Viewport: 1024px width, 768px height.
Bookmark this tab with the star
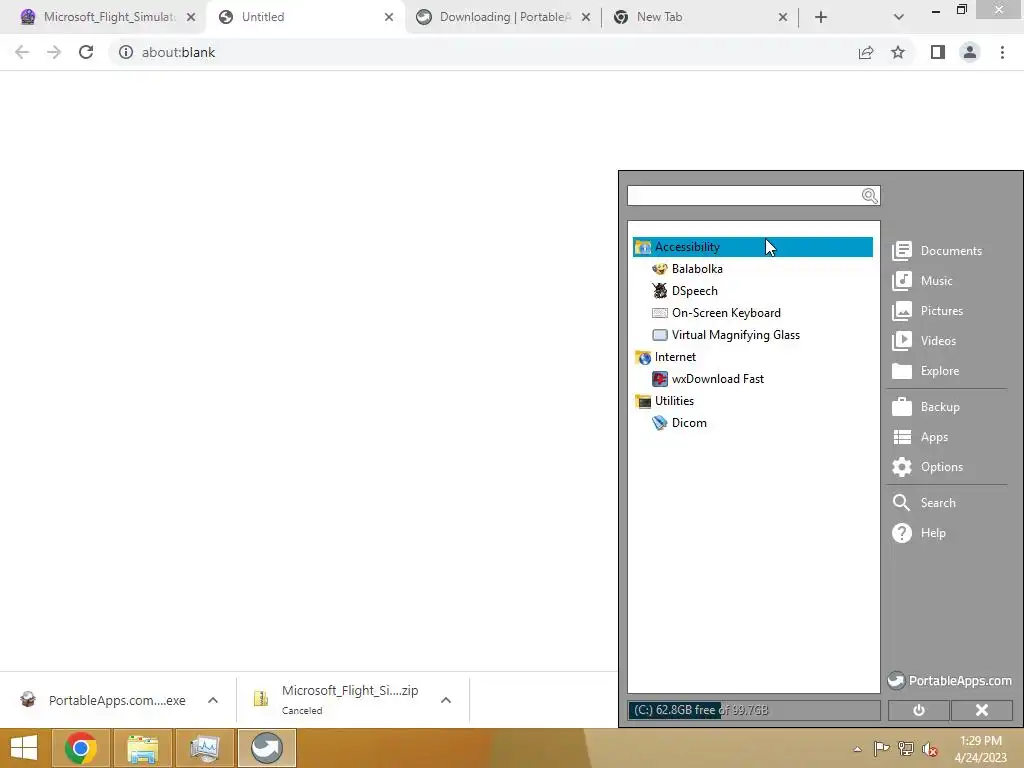898,52
